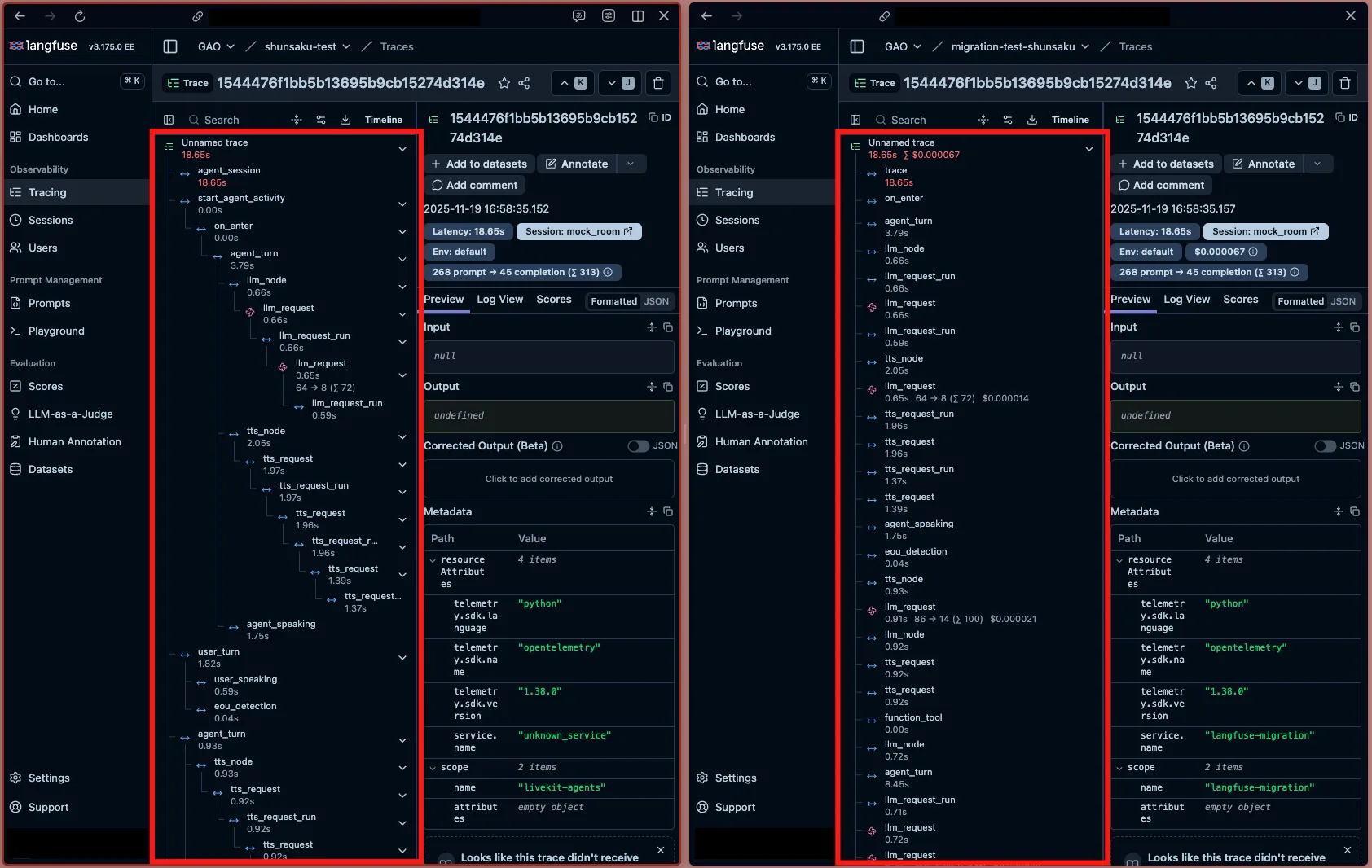This screenshot has width=1372, height=868.
Task: Click the share icon in right window header
Action: [1211, 83]
